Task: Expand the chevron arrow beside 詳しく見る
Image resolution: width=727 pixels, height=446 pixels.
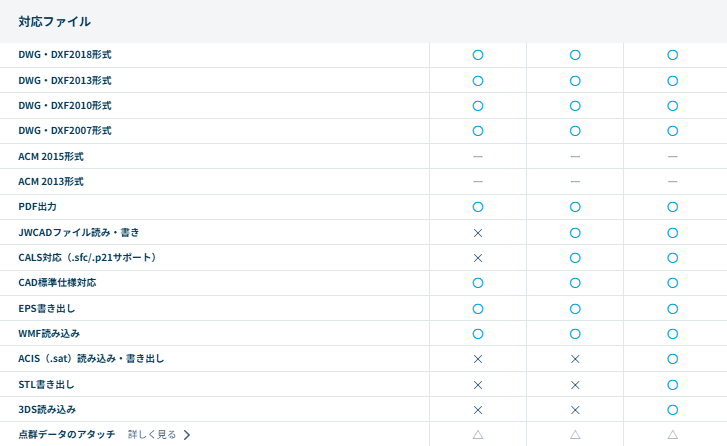Action: (187, 435)
